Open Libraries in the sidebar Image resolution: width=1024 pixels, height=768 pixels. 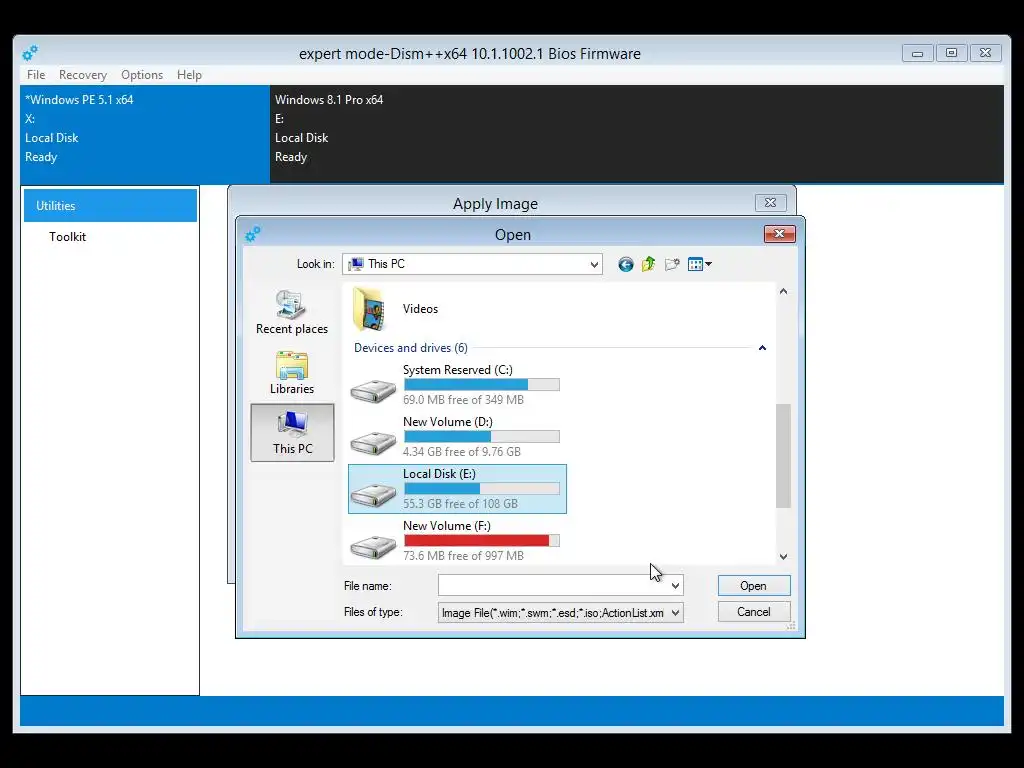coord(292,373)
